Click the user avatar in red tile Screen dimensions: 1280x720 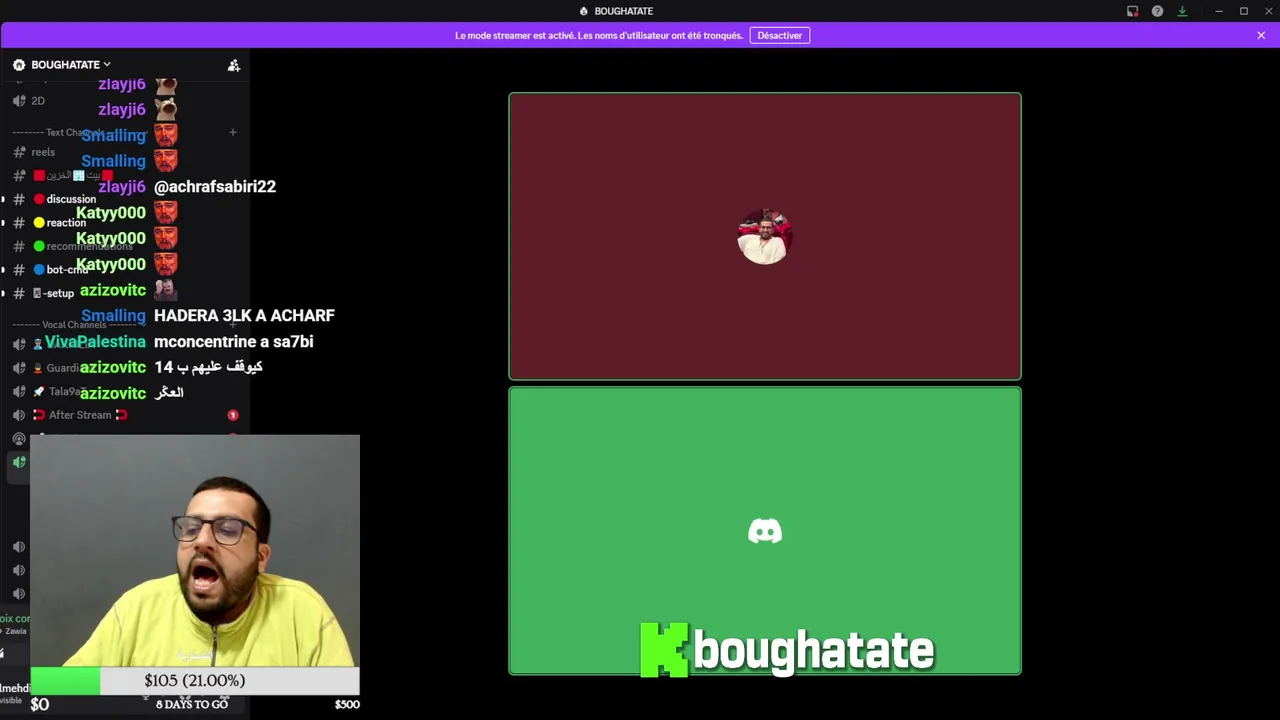765,236
